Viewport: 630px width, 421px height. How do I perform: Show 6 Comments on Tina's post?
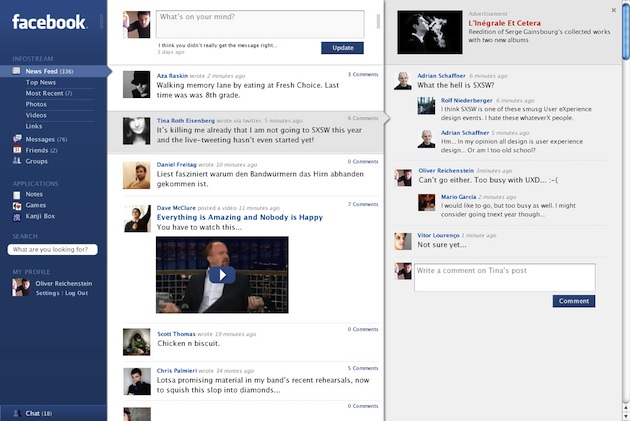coord(363,118)
